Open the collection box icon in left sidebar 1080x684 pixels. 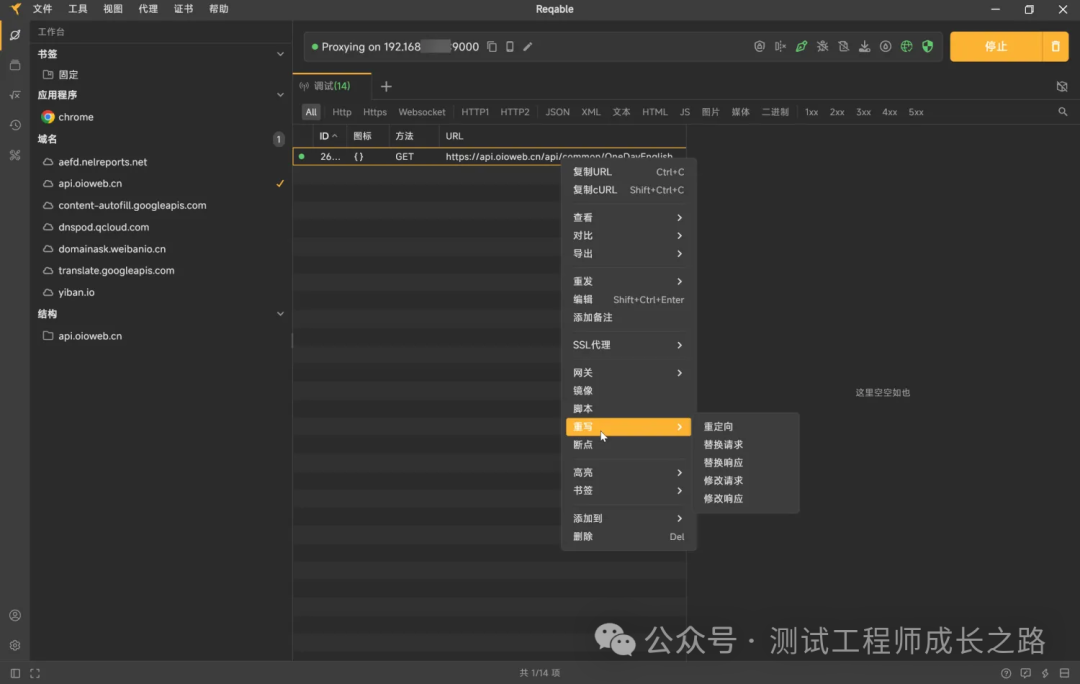tap(14, 65)
